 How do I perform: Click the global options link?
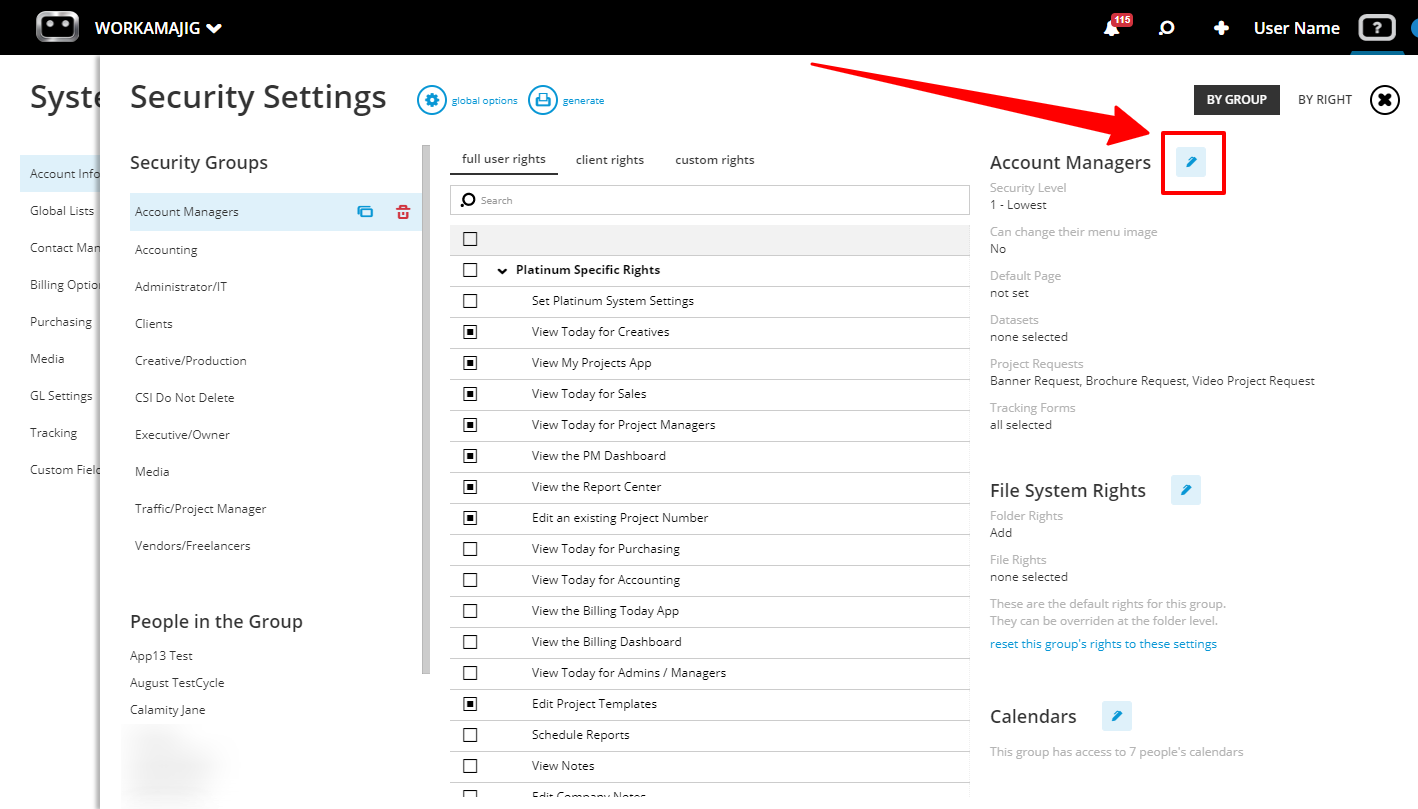485,101
